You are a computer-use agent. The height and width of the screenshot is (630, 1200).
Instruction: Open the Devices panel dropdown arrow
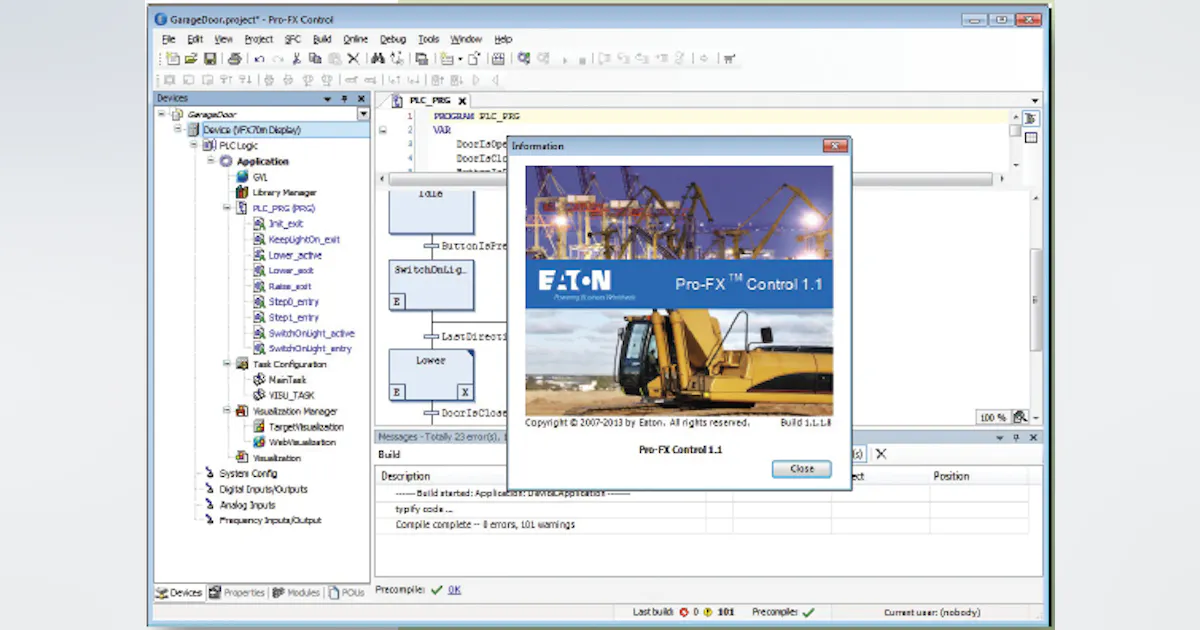[327, 98]
